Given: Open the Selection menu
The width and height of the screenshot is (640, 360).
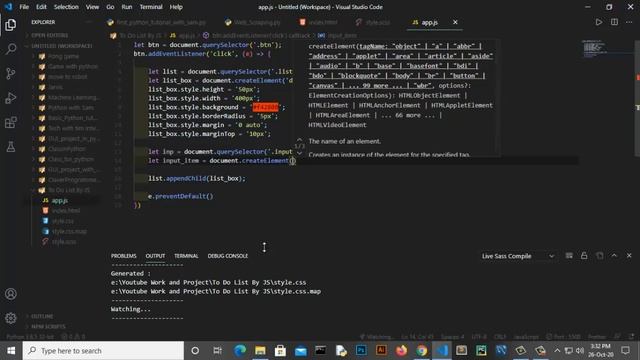Looking at the screenshot, I should tap(66, 7).
